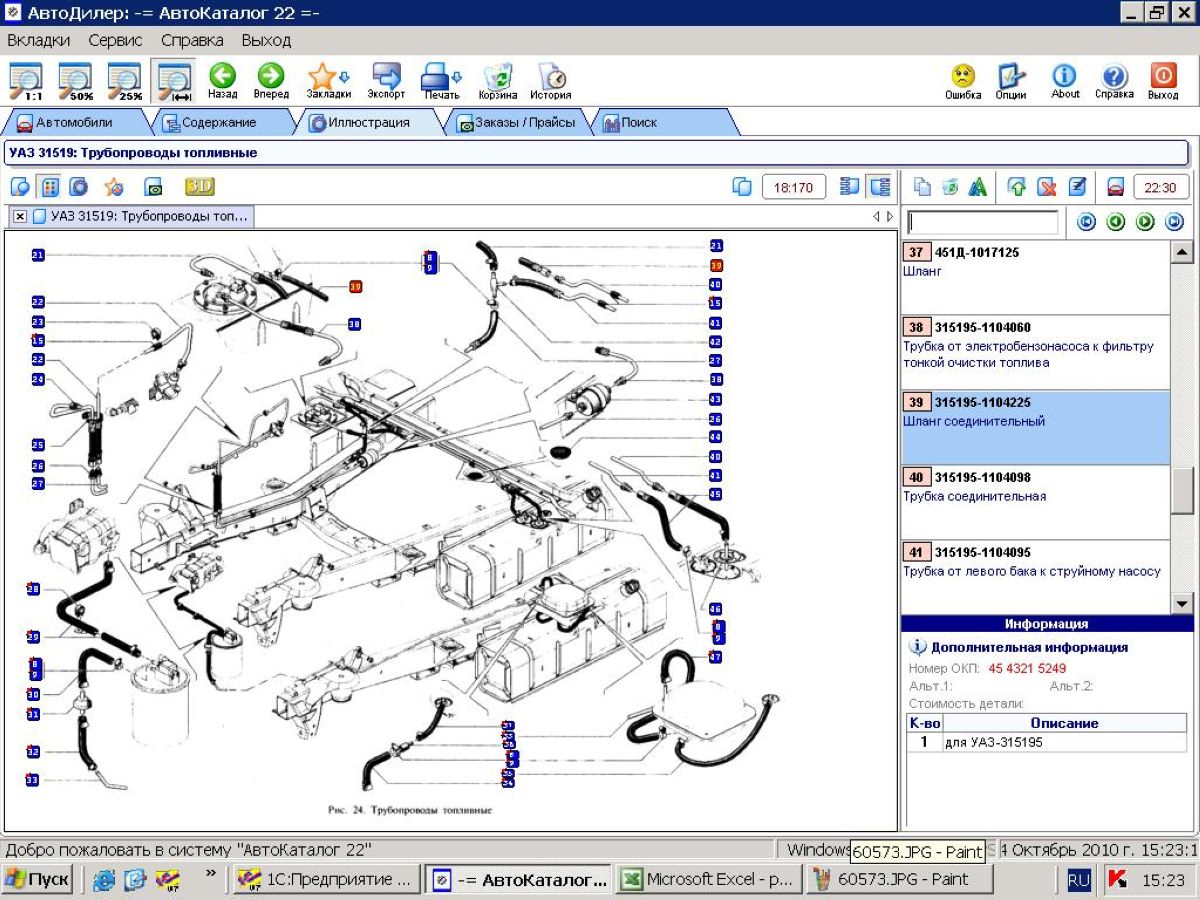Screen dimensions: 1200x900
Task: Click the fit-to-width zoom icon
Action: click(174, 79)
